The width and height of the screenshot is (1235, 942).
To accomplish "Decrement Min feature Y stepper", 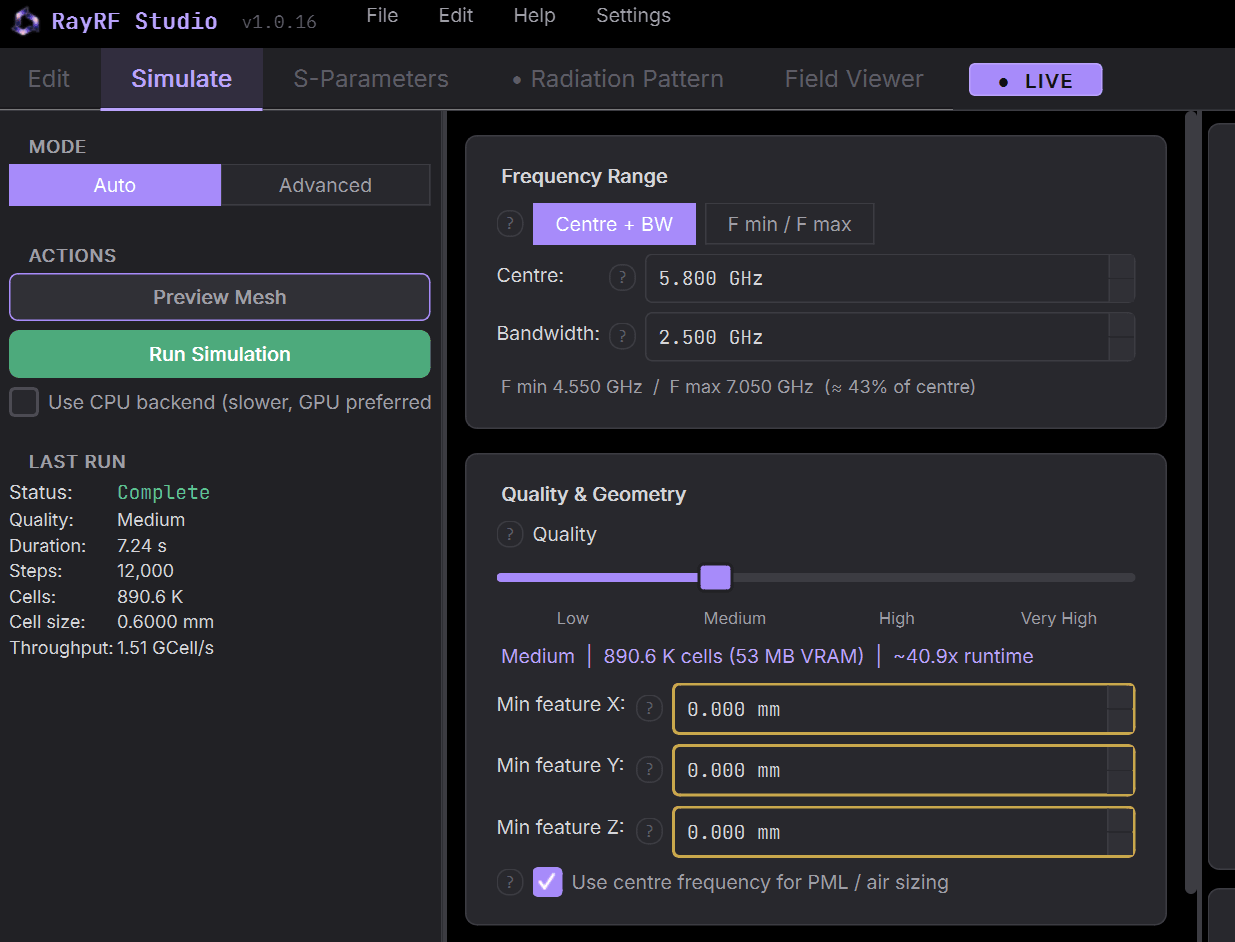I will (x=1120, y=782).
